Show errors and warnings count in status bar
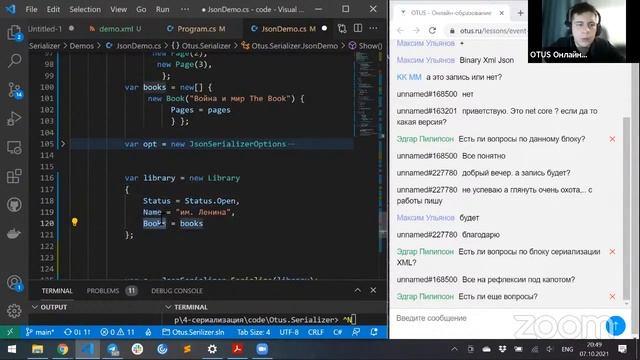This screenshot has width=640, height=360. (x=118, y=332)
